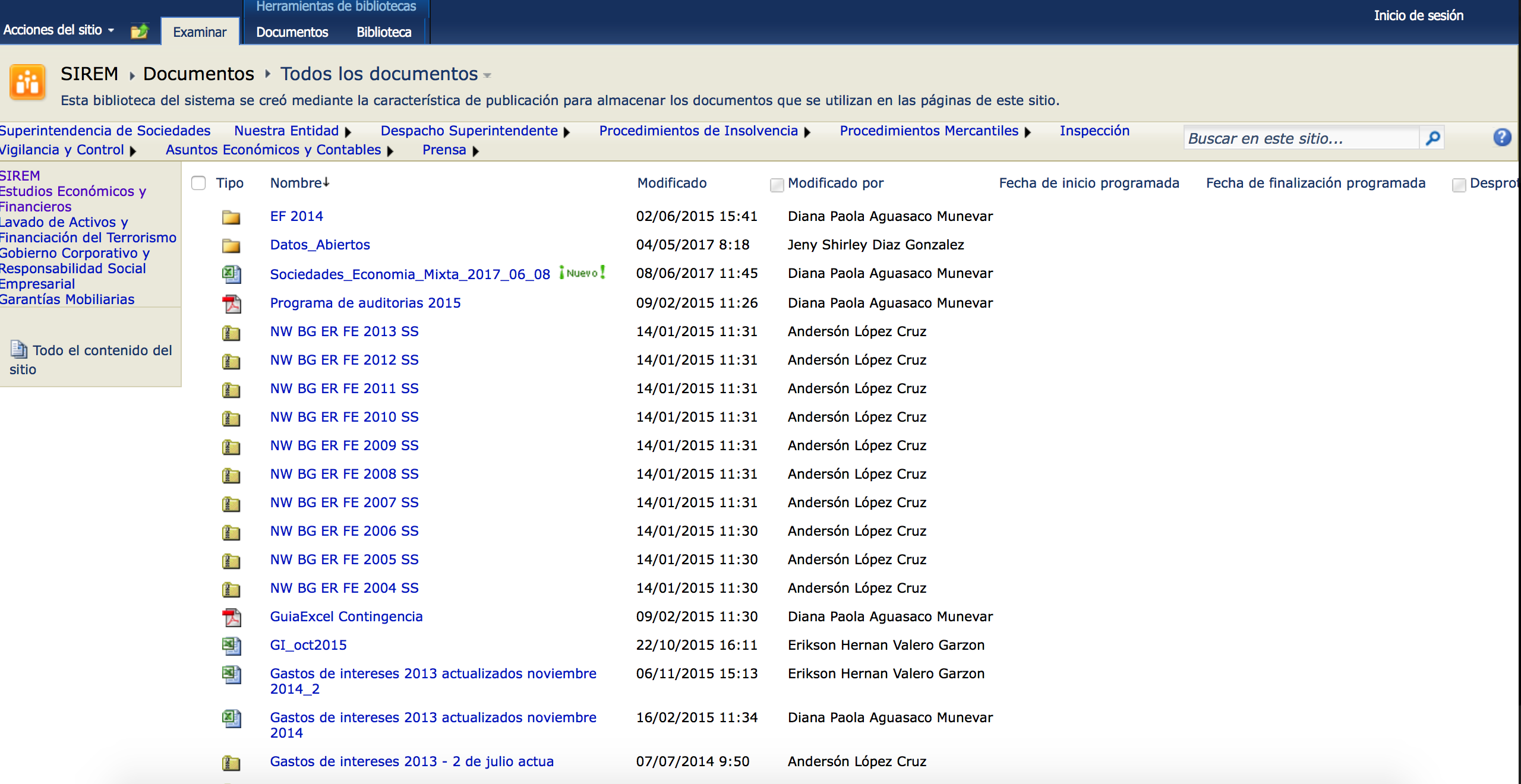The width and height of the screenshot is (1521, 784).
Task: Click the Inicio de sesión link
Action: click(1418, 15)
